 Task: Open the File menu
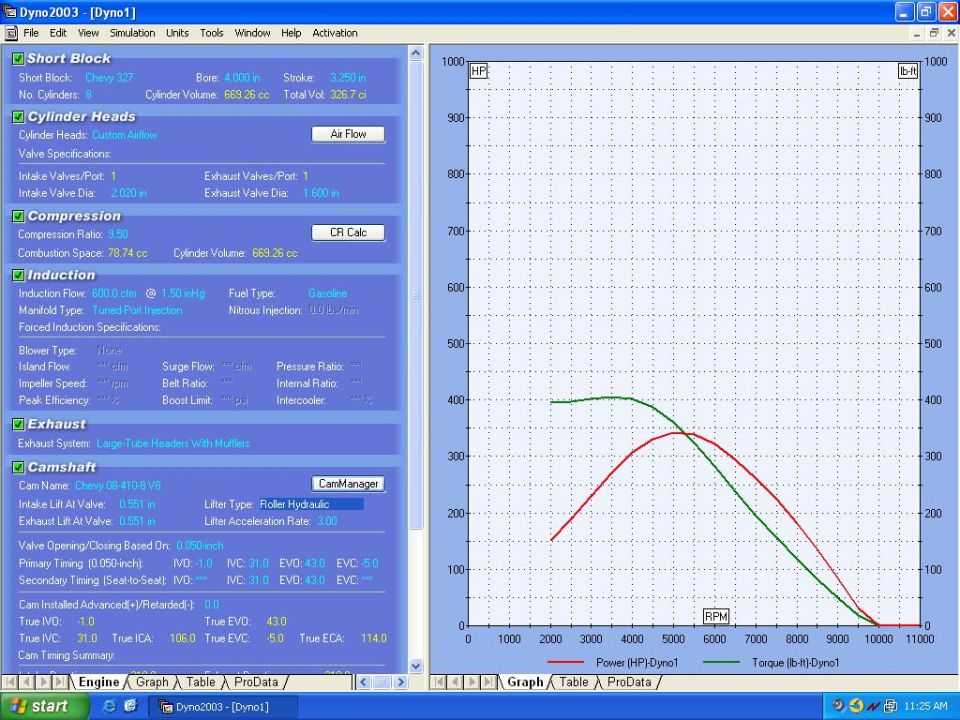click(x=31, y=33)
